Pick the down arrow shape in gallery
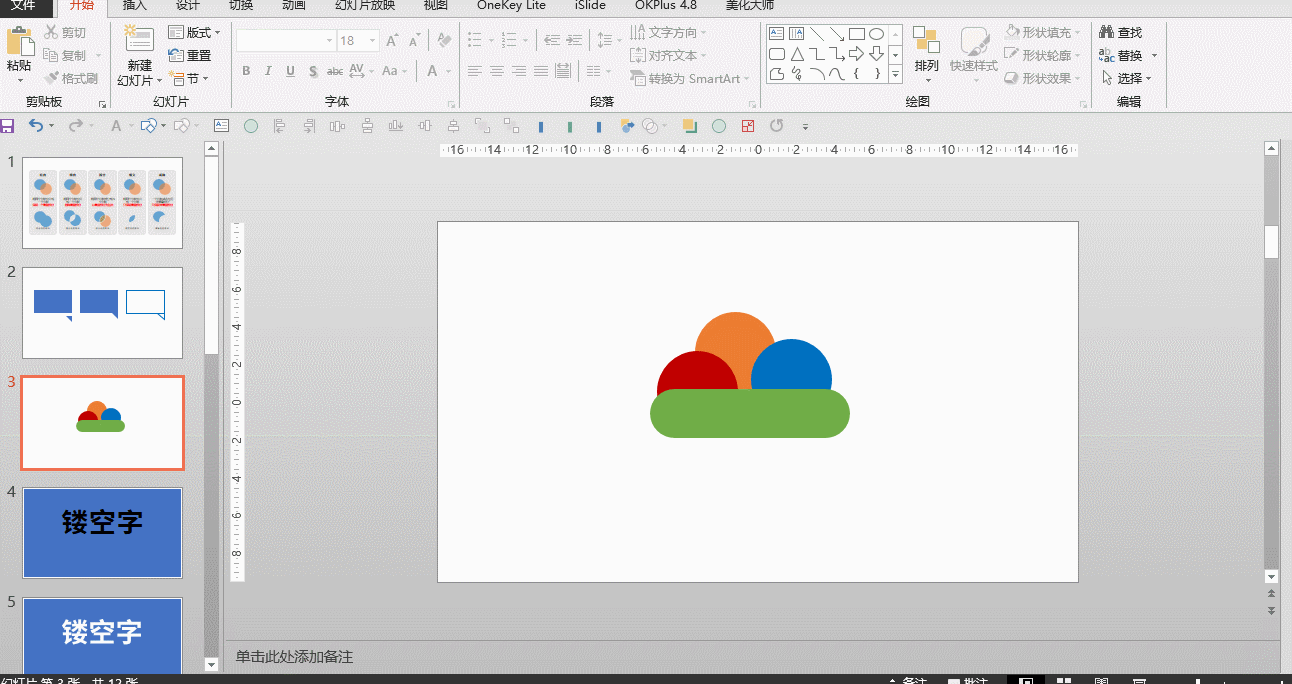The image size is (1292, 684). click(876, 54)
